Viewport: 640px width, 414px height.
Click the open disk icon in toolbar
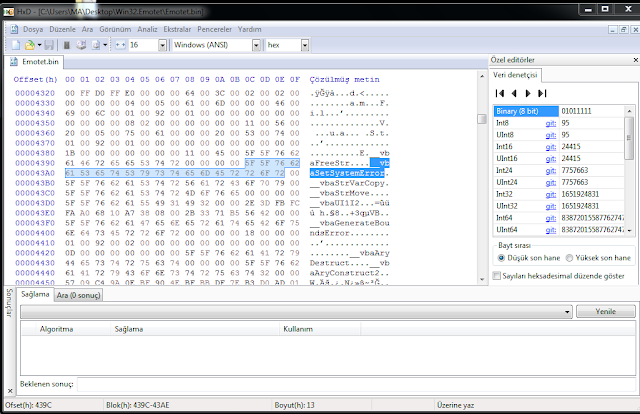81,45
